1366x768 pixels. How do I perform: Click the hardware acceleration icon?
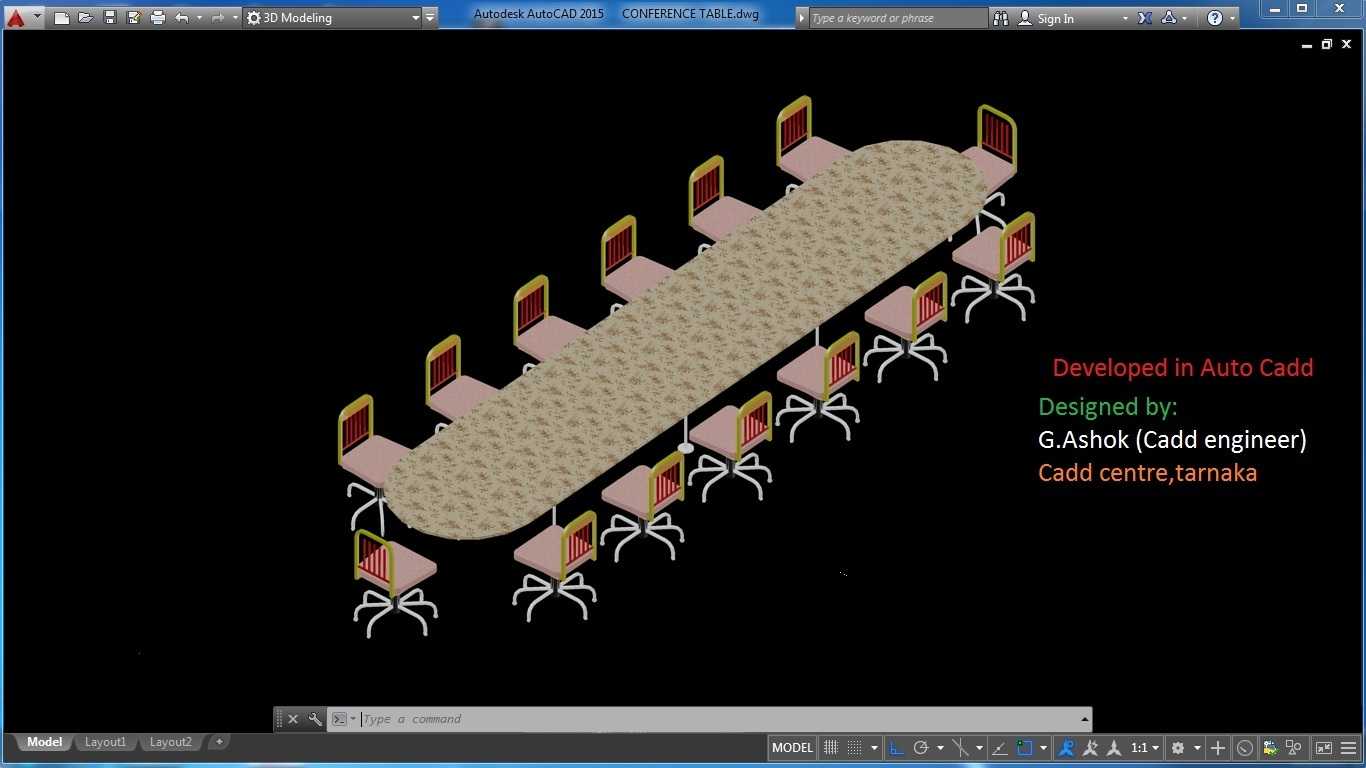[1271, 747]
